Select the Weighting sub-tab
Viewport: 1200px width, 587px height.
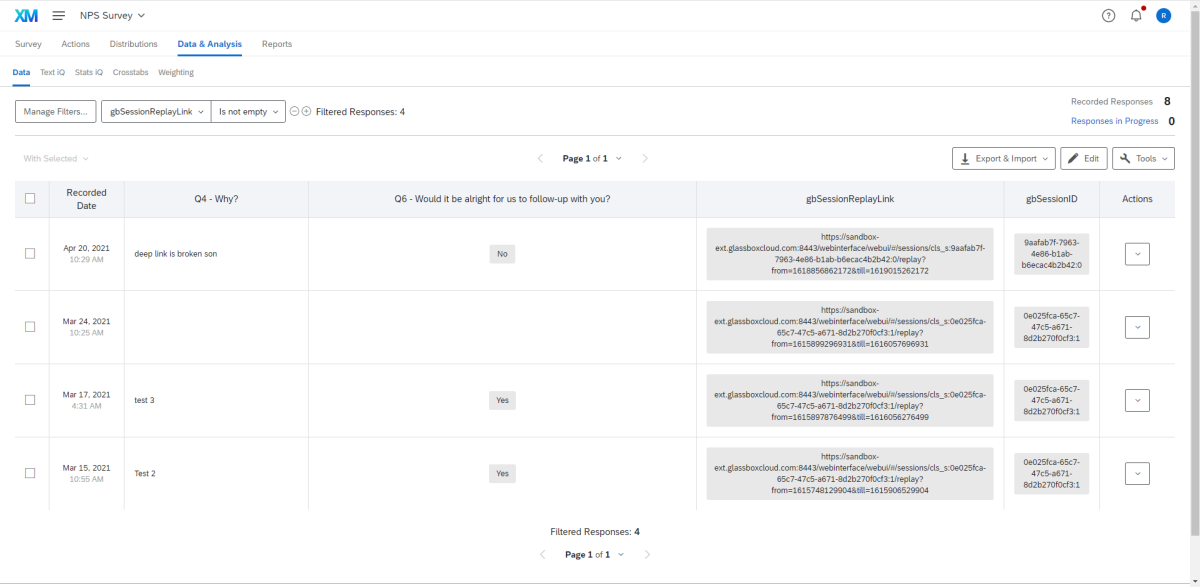(176, 72)
